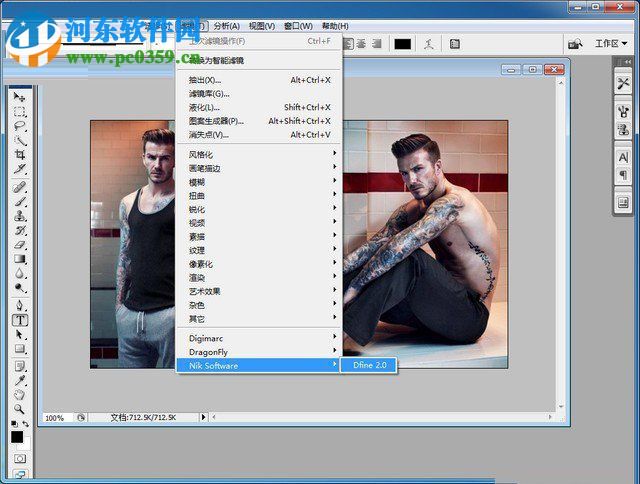Open the 工作区 workspace dropdown
The image size is (640, 484).
[611, 43]
